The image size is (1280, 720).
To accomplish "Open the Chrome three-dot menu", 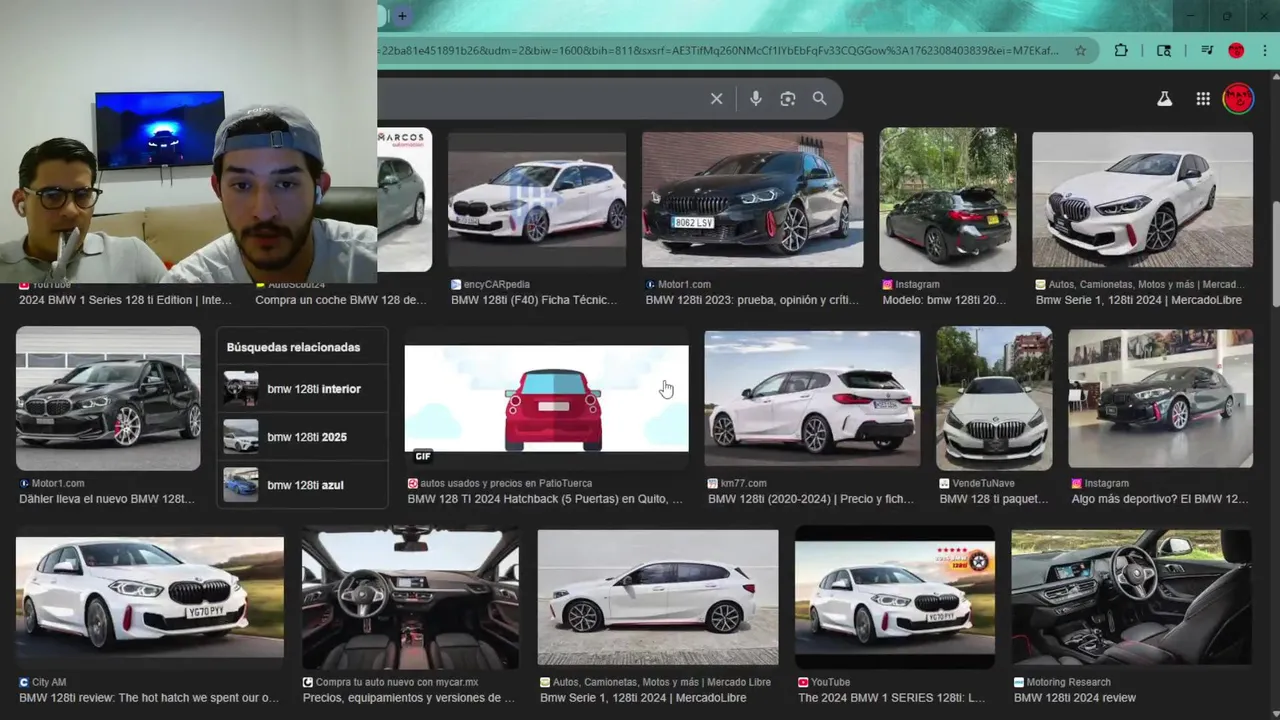I will click(1266, 50).
